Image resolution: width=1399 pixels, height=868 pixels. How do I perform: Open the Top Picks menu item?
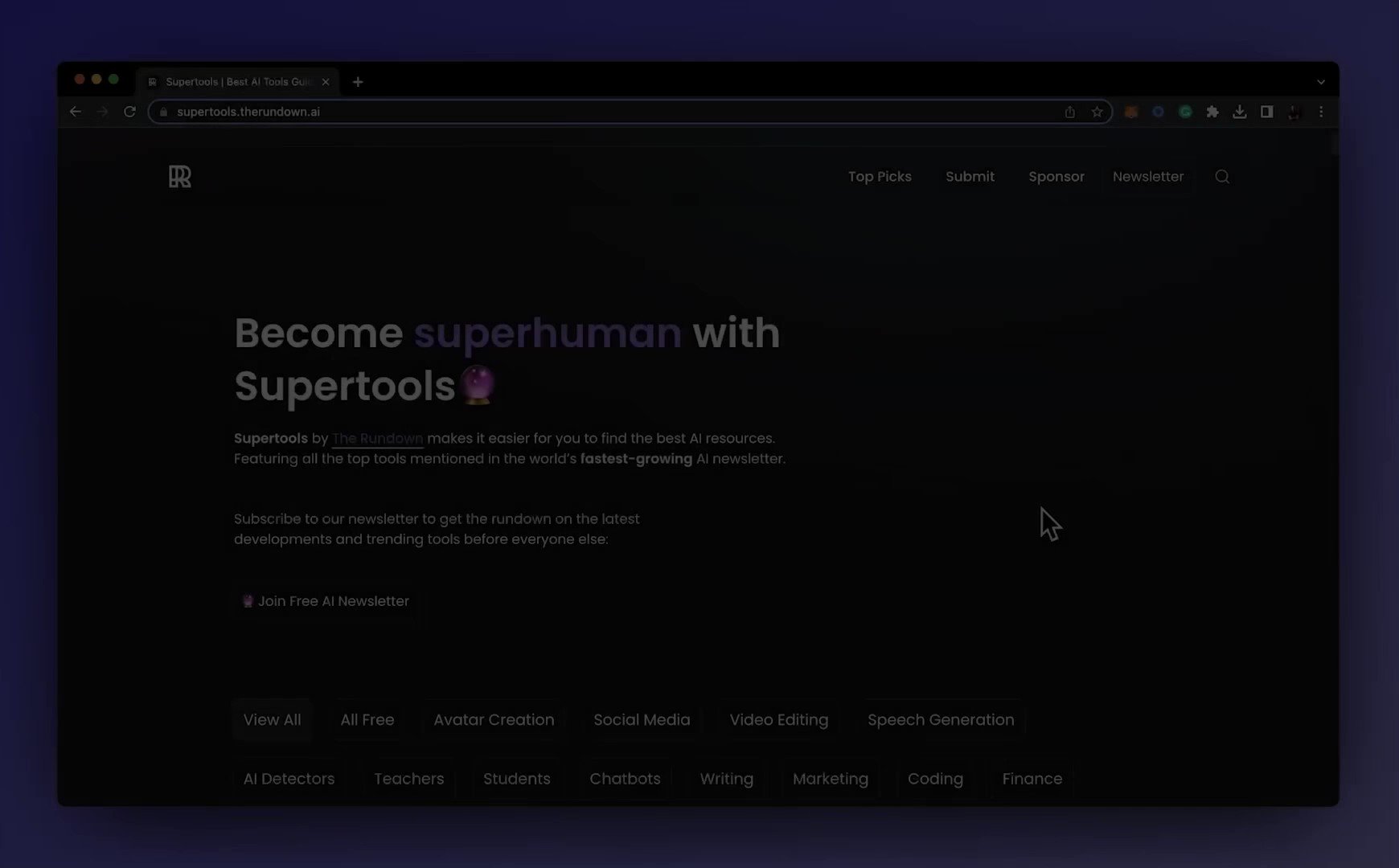point(880,176)
